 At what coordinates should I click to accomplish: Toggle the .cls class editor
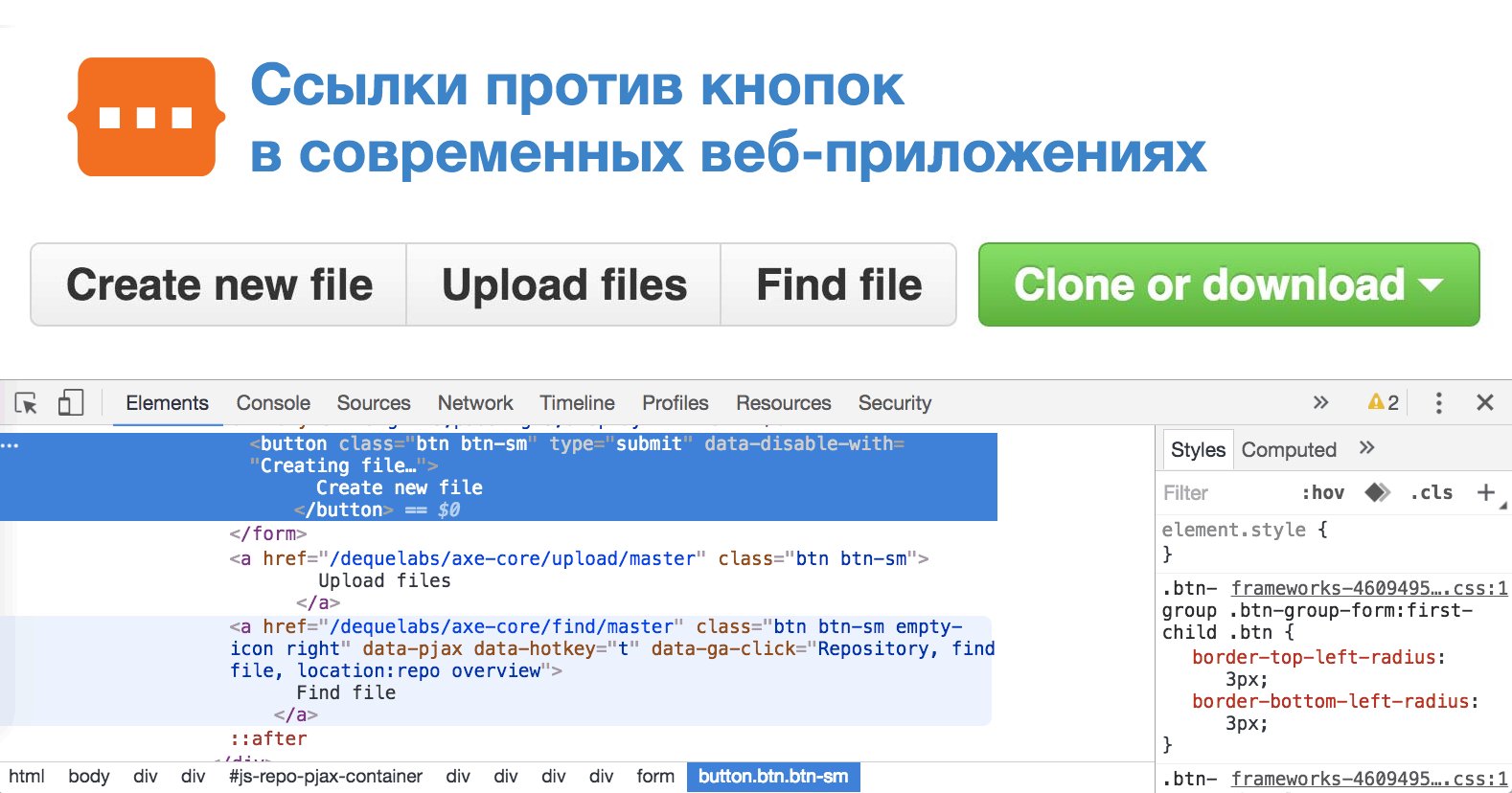(x=1432, y=492)
